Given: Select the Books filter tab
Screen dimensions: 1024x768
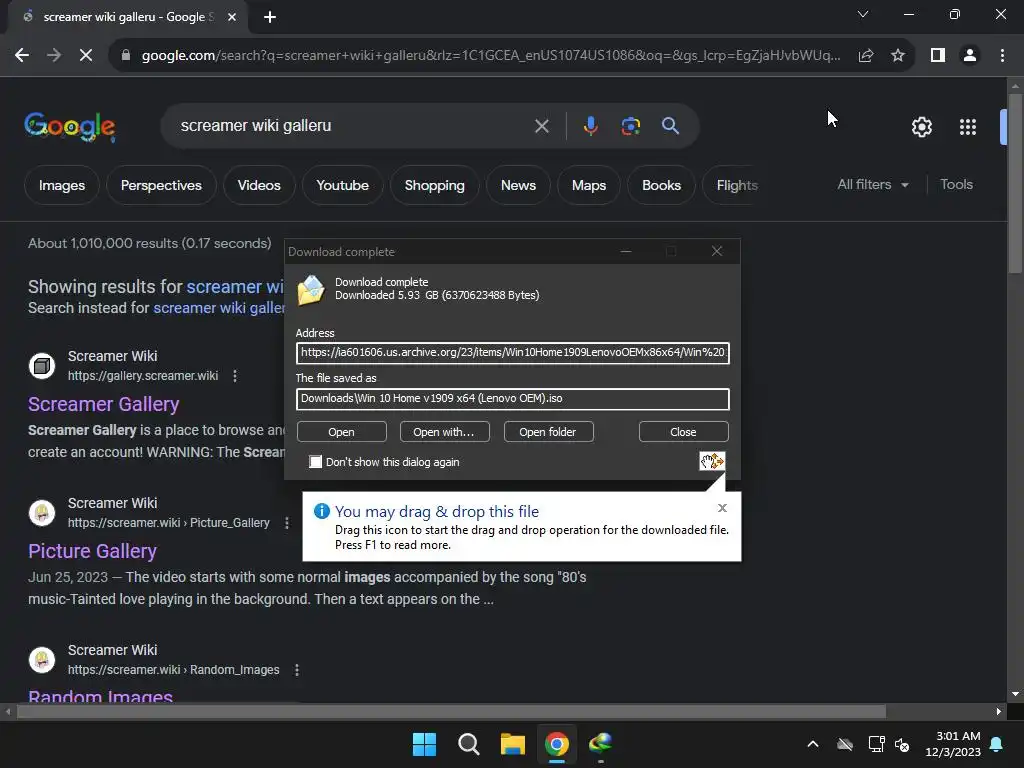Looking at the screenshot, I should (x=662, y=185).
